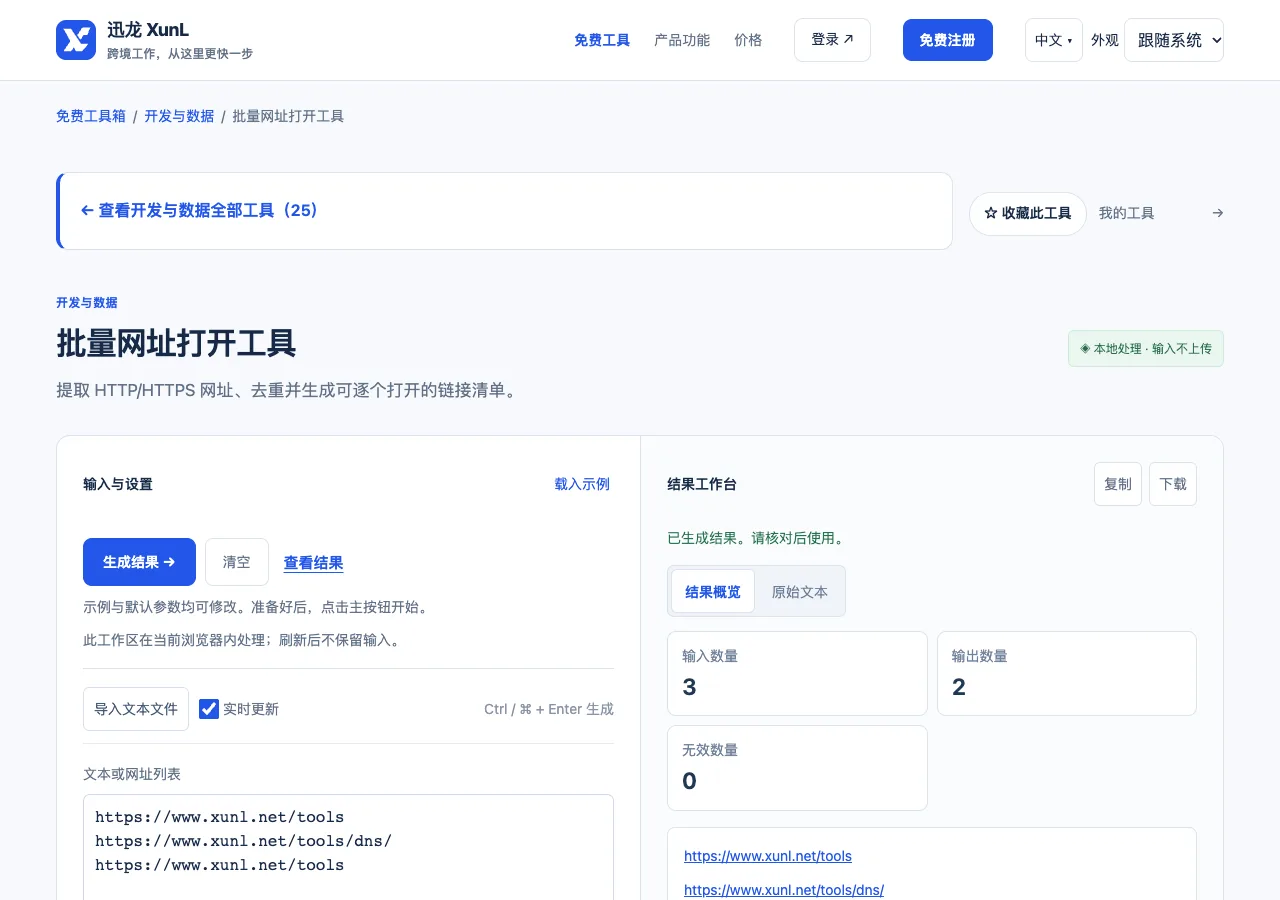Image resolution: width=1280 pixels, height=900 pixels.
Task: Click the 清空 button
Action: click(237, 562)
